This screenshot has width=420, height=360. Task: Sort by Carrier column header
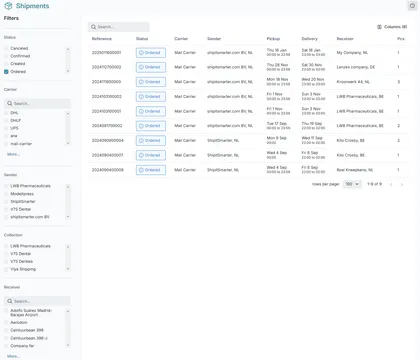point(181,39)
